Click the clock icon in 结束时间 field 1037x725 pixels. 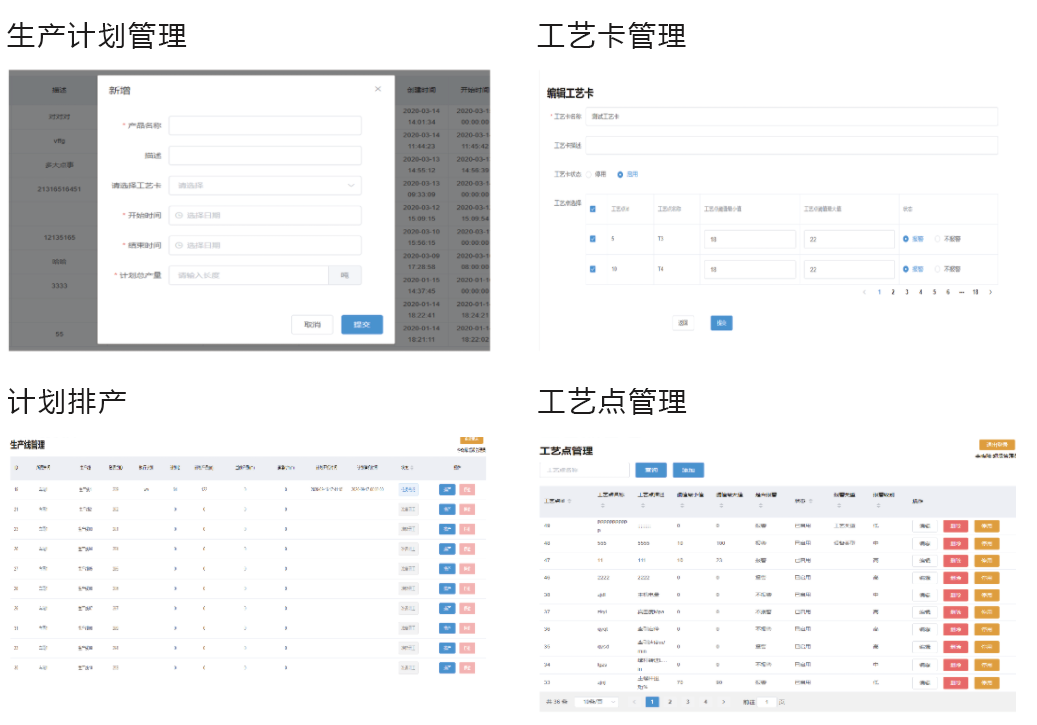pyautogui.click(x=179, y=245)
